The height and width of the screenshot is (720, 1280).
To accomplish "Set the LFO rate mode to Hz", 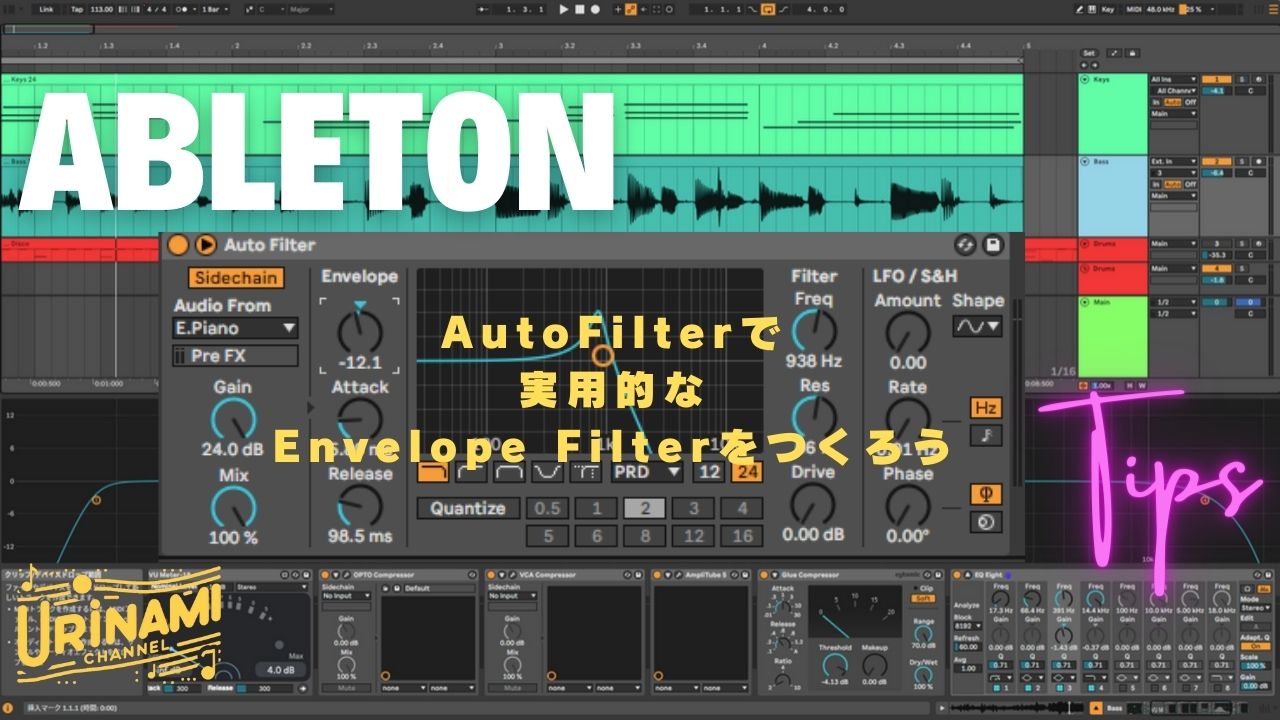I will (x=986, y=408).
